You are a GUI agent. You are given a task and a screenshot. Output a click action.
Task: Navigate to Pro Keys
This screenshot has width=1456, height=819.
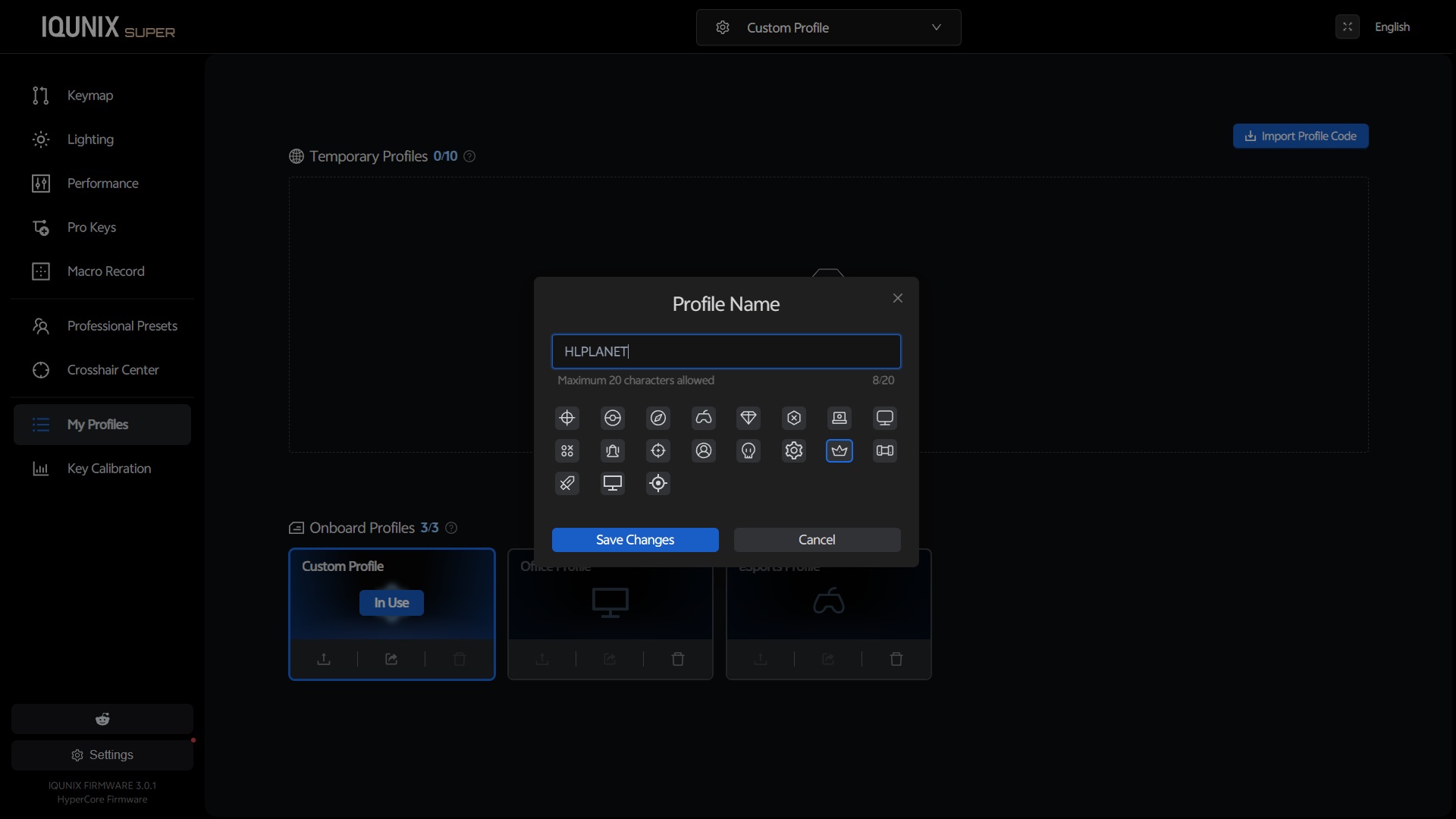click(102, 227)
